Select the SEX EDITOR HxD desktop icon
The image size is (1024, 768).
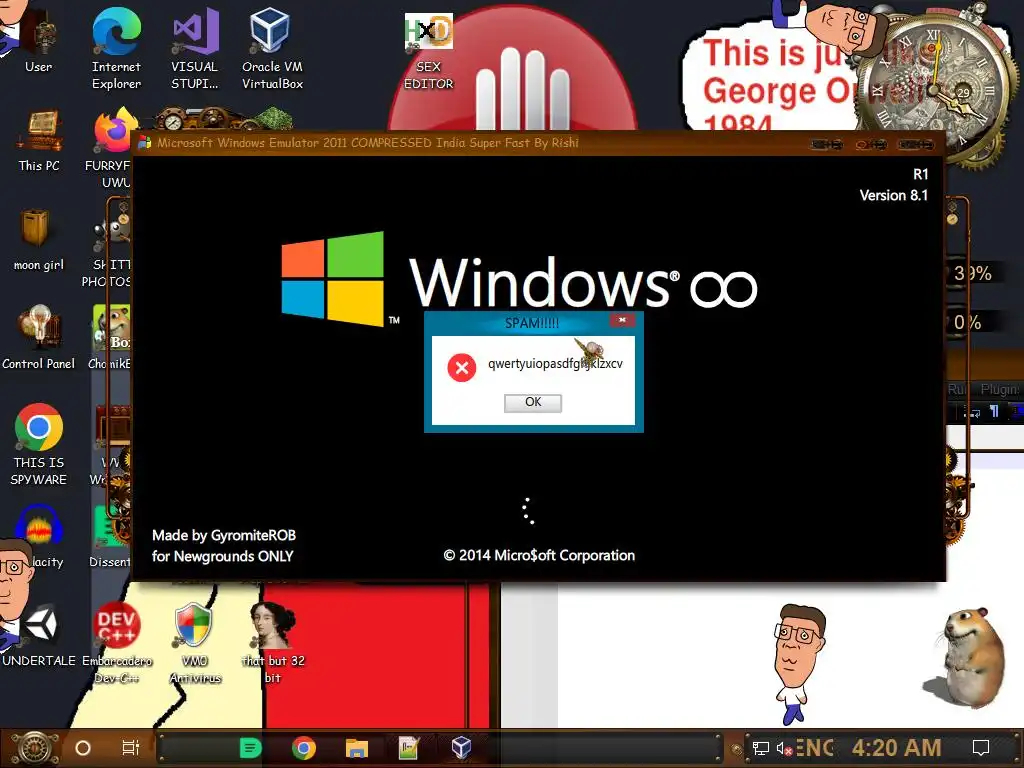(428, 51)
